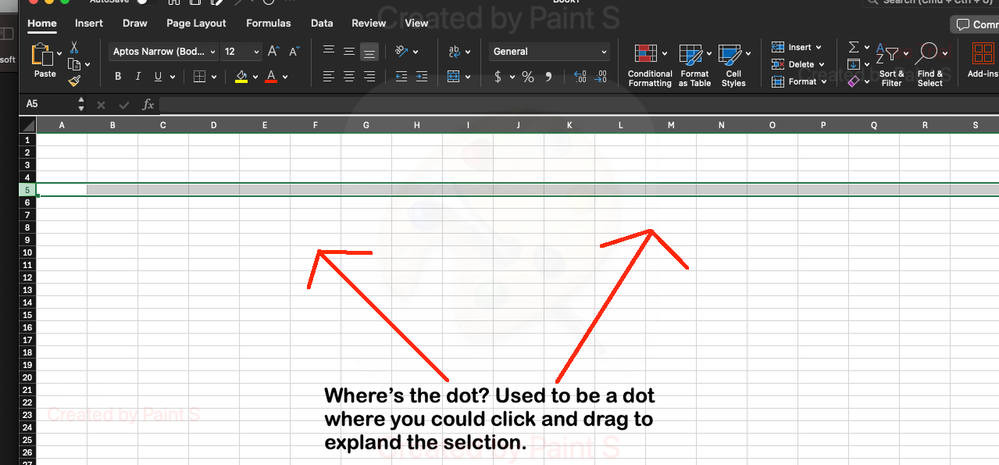Viewport: 999px width, 465px height.
Task: Align text horizontally to the right
Action: [369, 76]
